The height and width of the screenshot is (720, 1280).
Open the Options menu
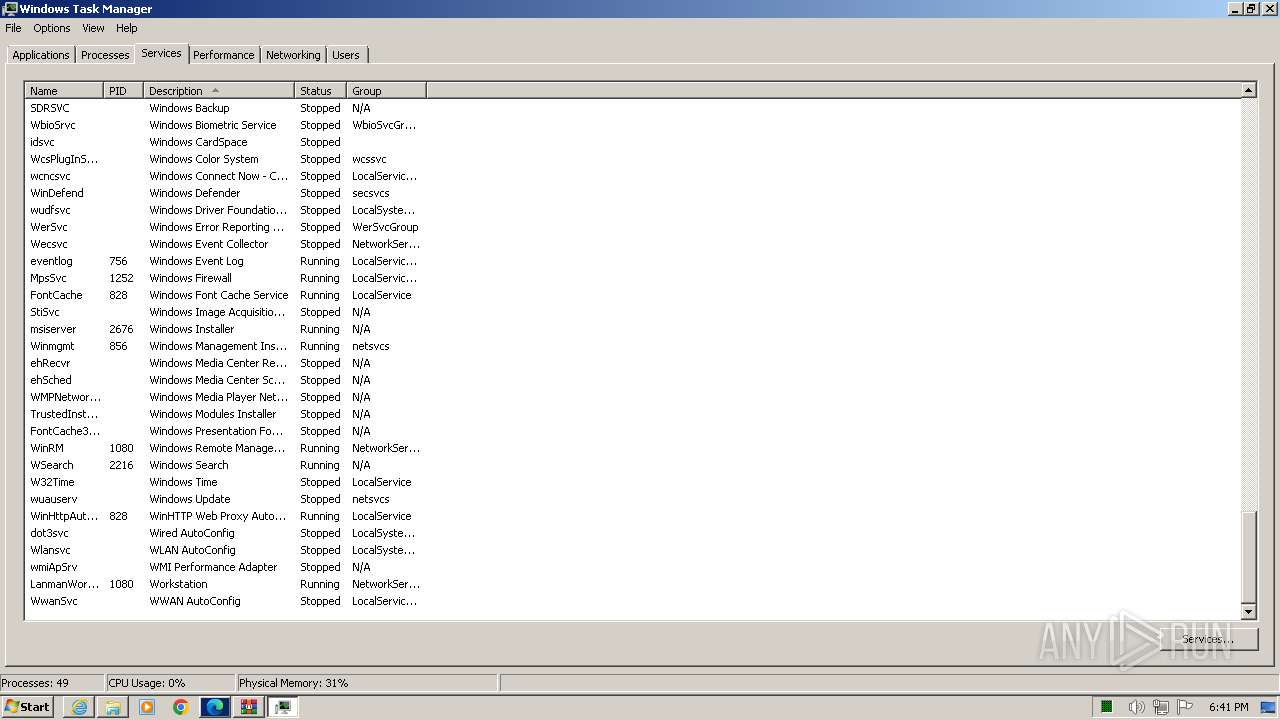coord(52,28)
